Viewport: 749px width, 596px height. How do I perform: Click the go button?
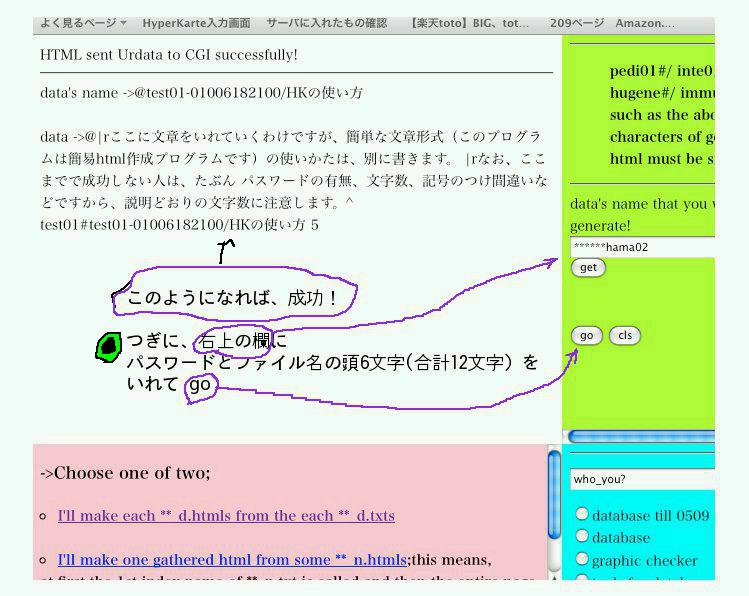tap(587, 335)
